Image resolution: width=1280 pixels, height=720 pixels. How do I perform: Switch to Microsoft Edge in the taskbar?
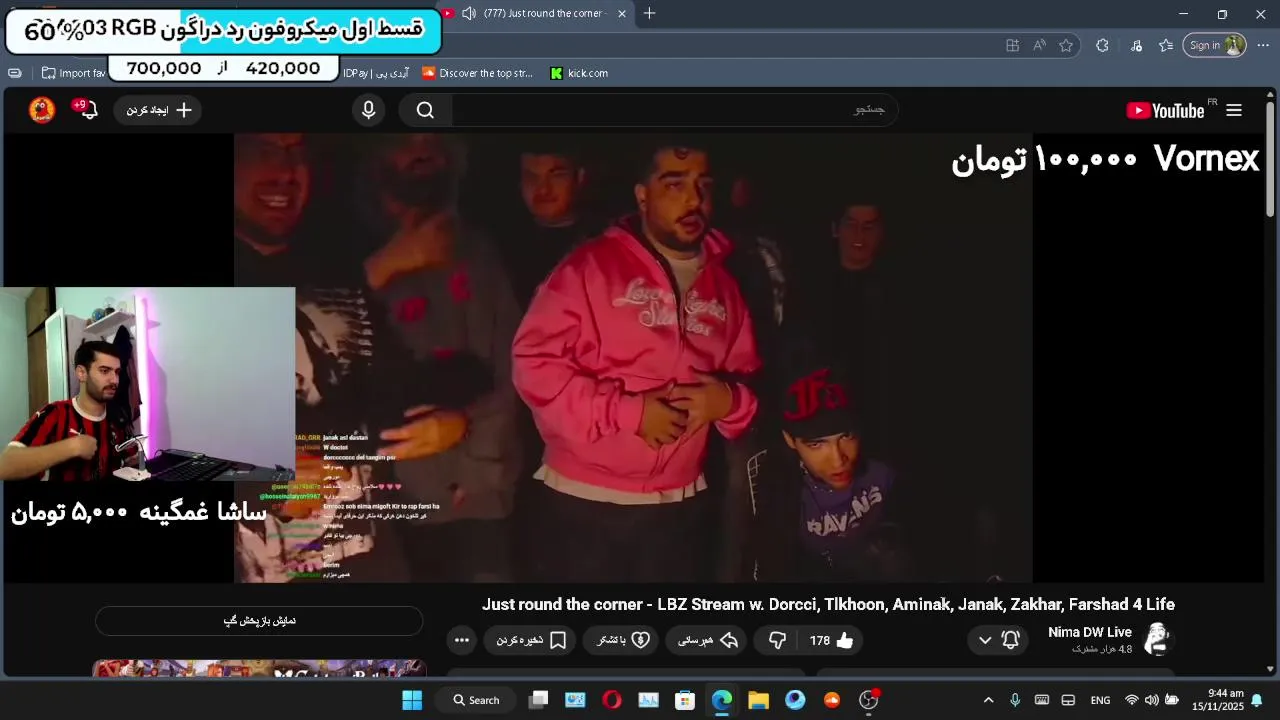pyautogui.click(x=722, y=700)
